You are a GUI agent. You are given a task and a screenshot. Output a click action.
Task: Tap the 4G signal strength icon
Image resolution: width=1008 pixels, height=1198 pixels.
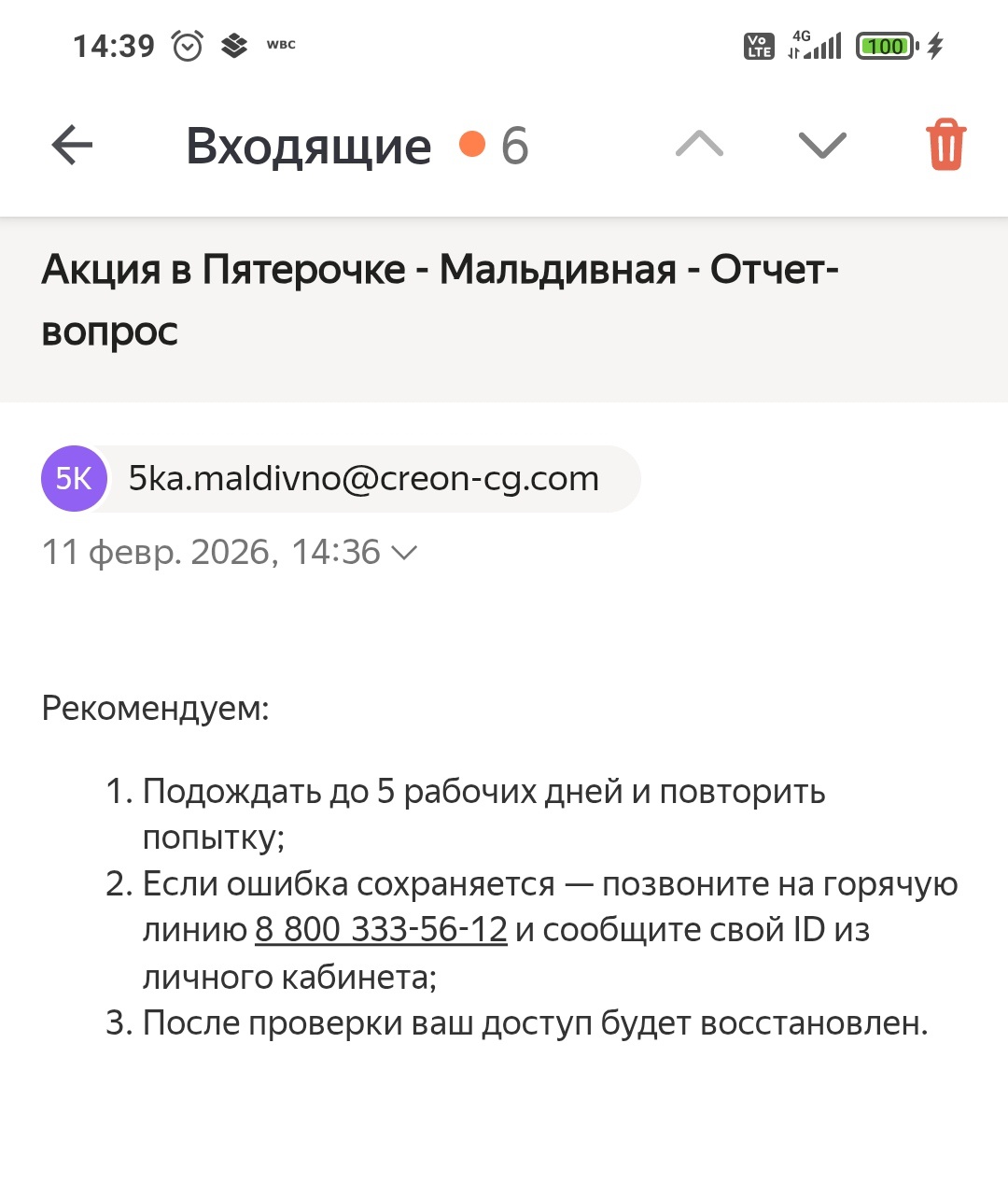pos(815,46)
